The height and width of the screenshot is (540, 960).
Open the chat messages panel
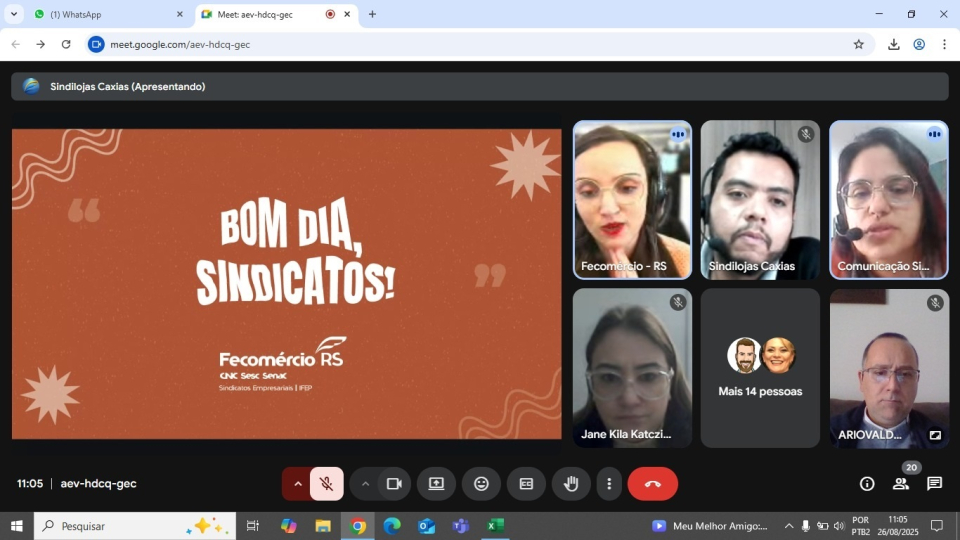click(x=934, y=484)
